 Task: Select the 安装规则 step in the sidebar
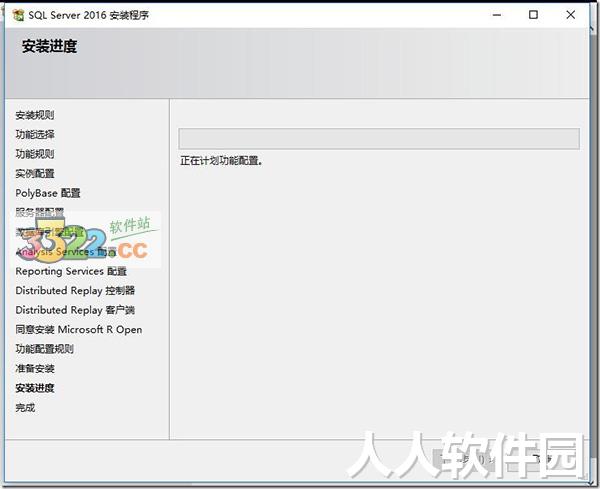point(35,115)
